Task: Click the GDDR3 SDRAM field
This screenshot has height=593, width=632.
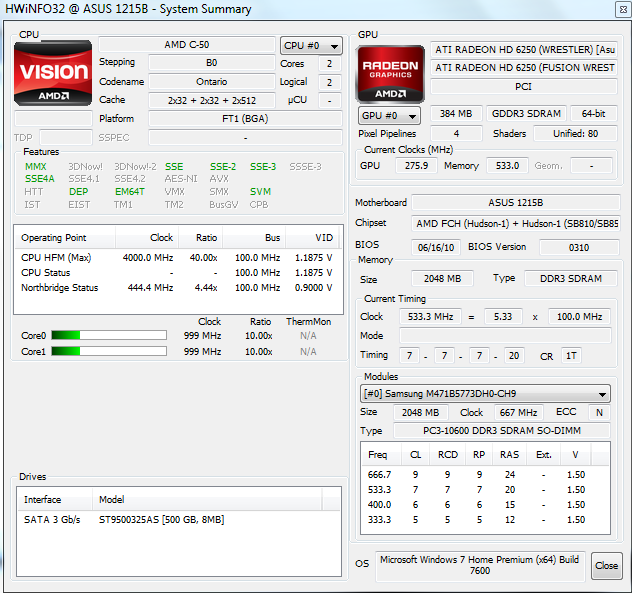Action: pyautogui.click(x=526, y=114)
